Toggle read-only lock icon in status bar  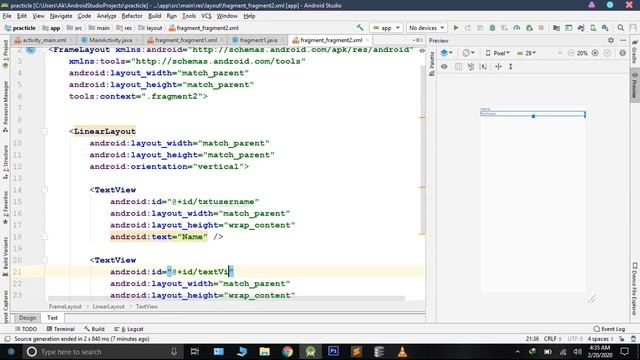tap(622, 339)
